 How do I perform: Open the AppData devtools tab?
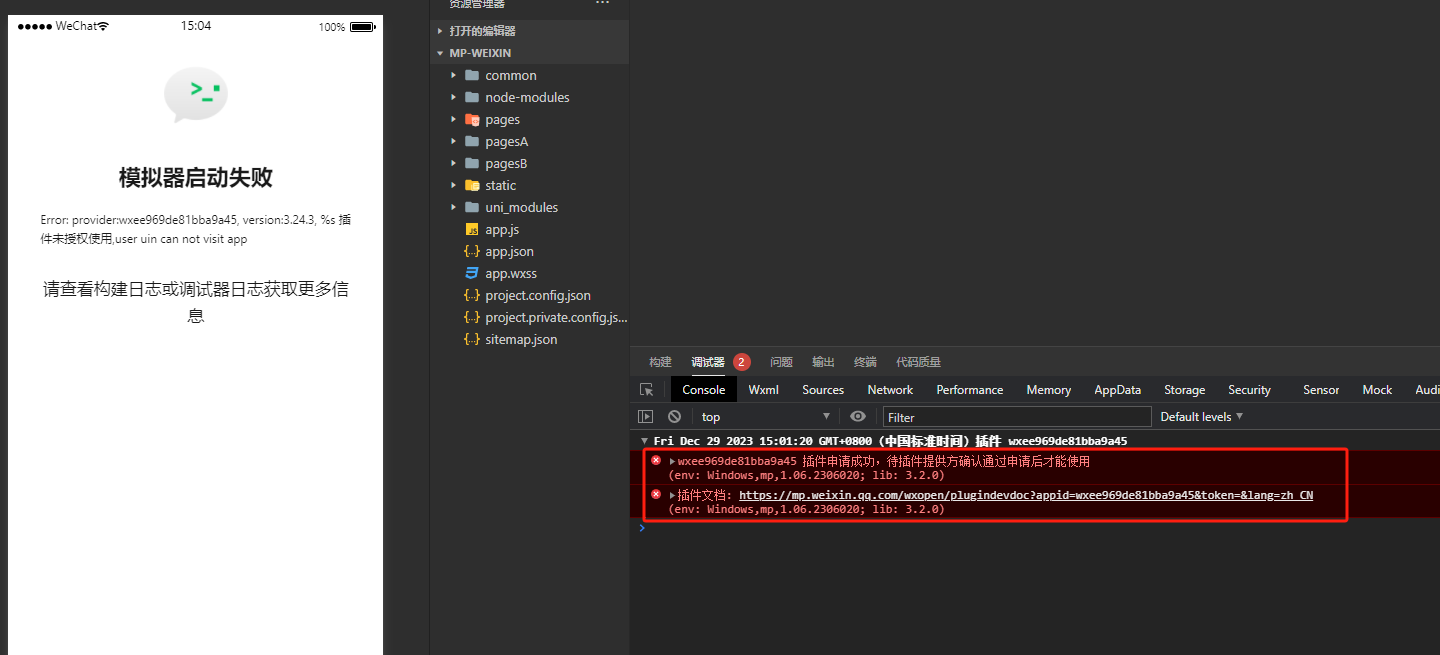[x=1118, y=390]
